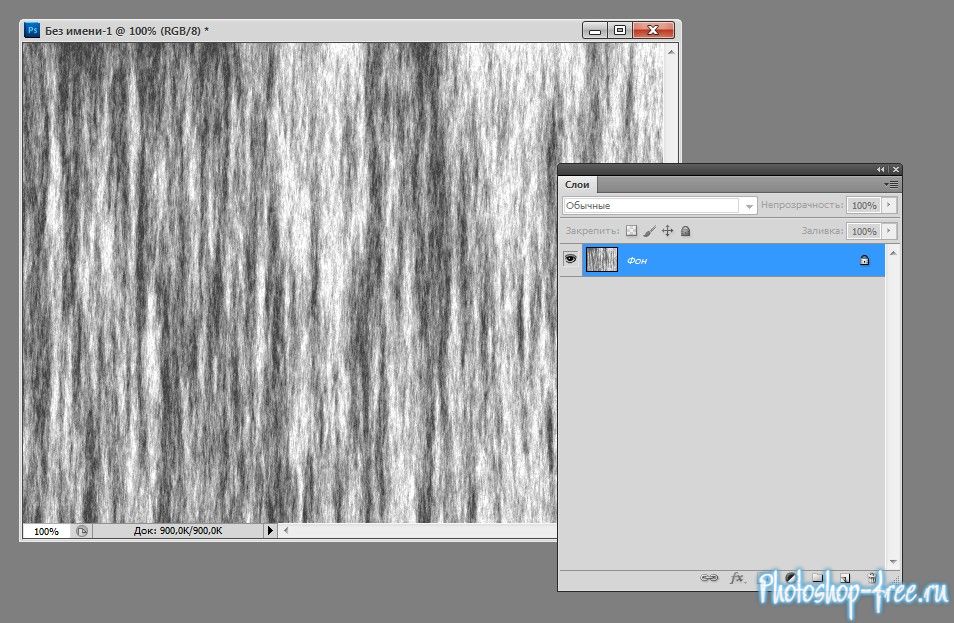Create a new layer group folder

tap(817, 578)
